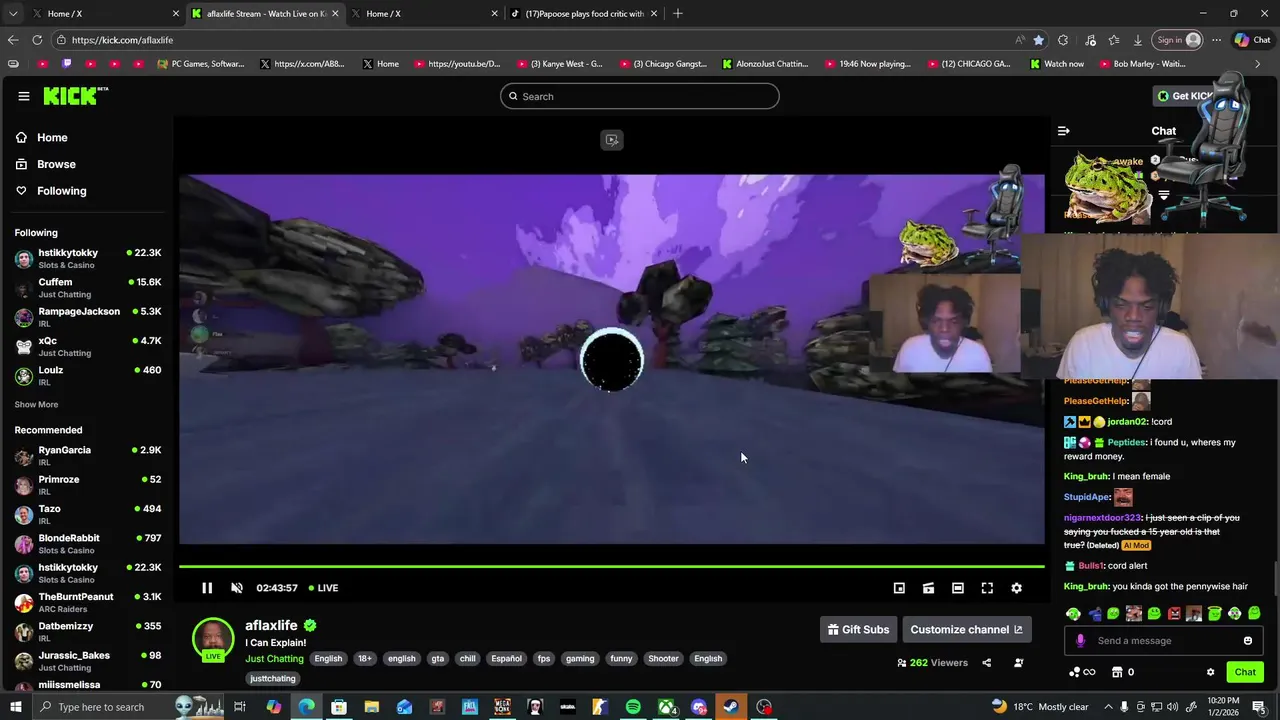Open BlondeRabbit recommended channel
The image size is (1280, 720).
tap(88, 544)
